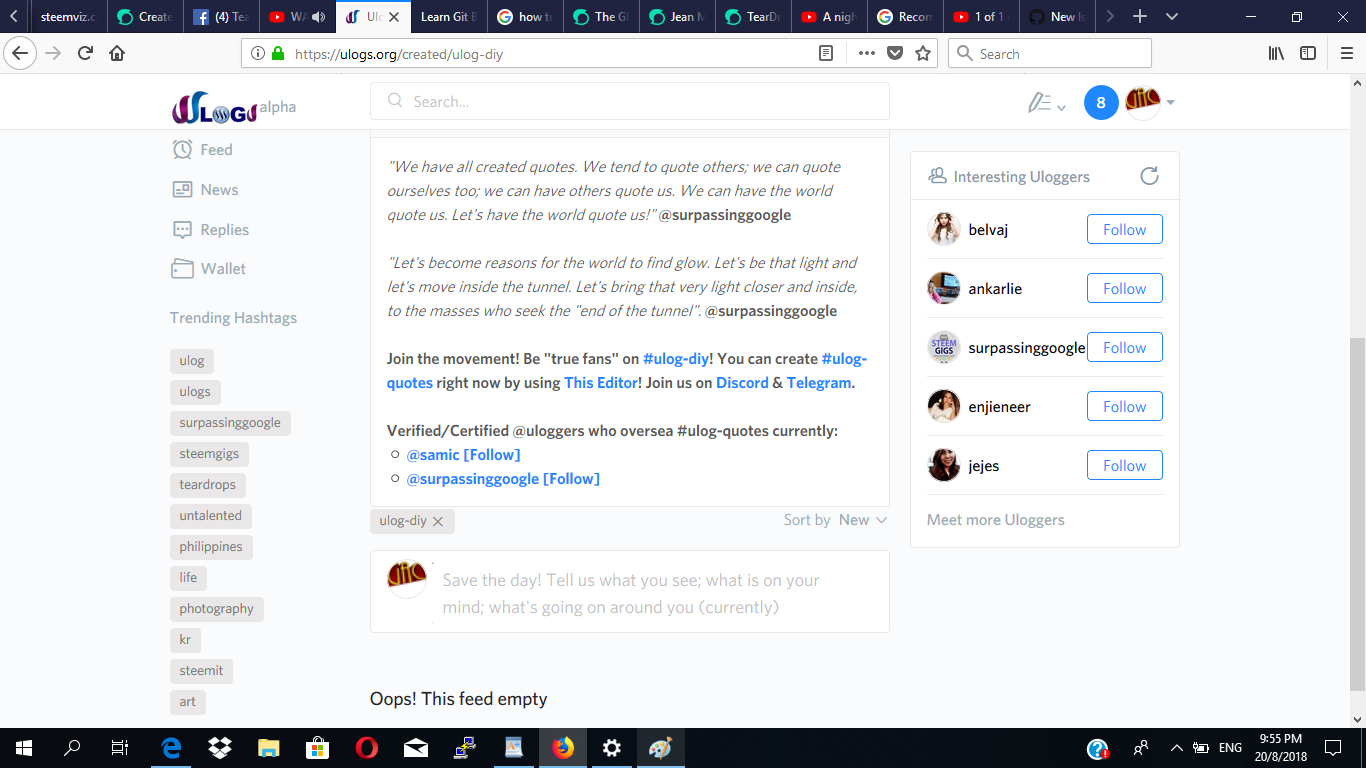Click the Wallet icon
Screen dimensions: 1366x768
(x=182, y=268)
